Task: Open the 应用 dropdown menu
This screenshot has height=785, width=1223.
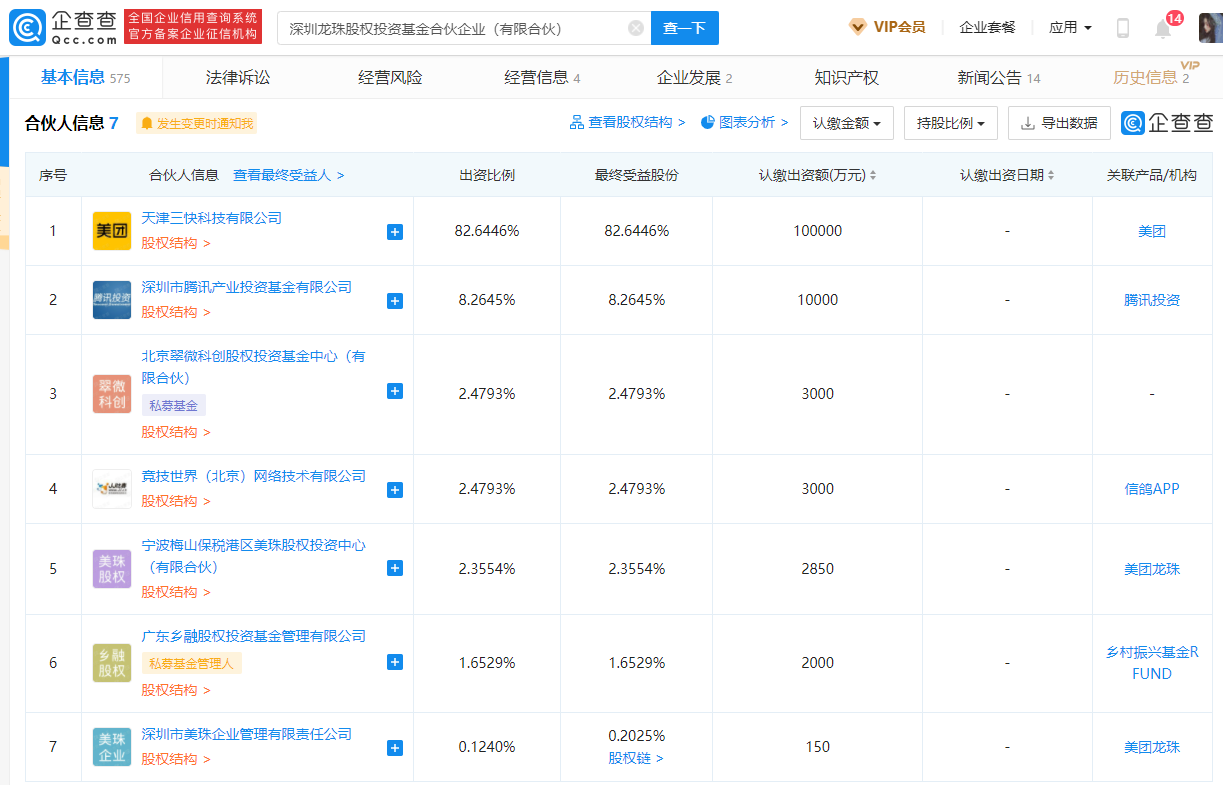Action: click(x=1070, y=28)
